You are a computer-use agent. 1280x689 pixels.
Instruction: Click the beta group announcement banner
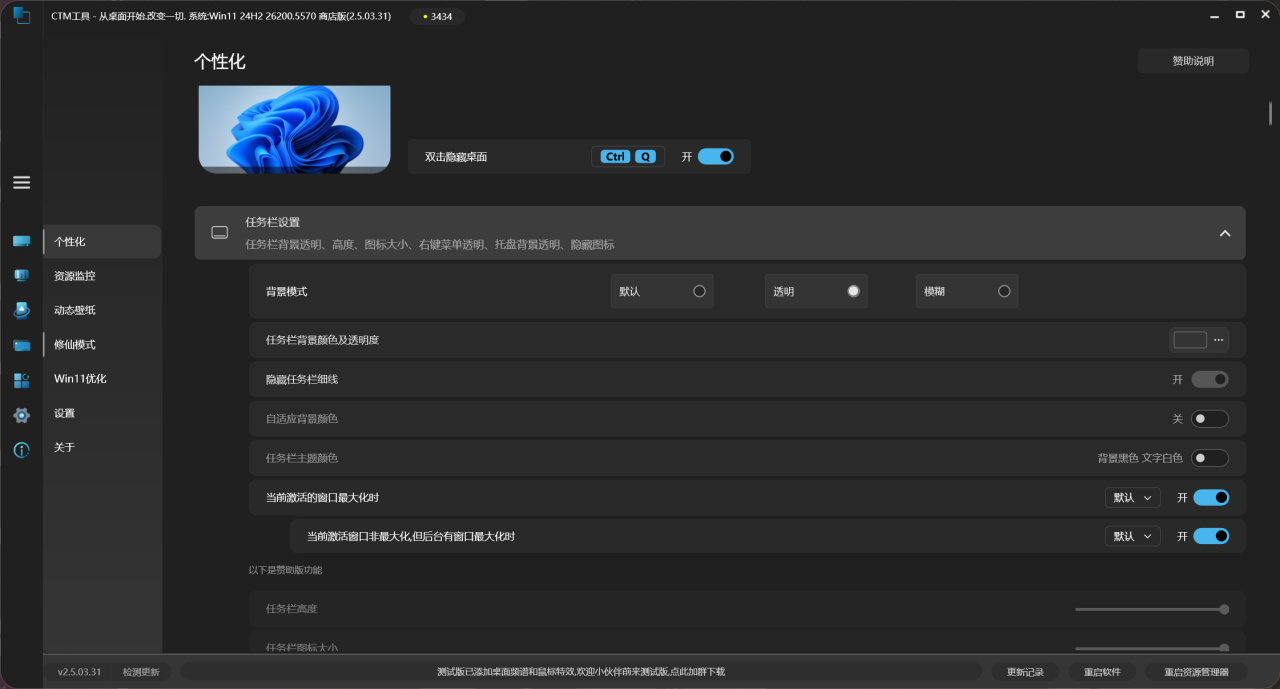(x=581, y=672)
